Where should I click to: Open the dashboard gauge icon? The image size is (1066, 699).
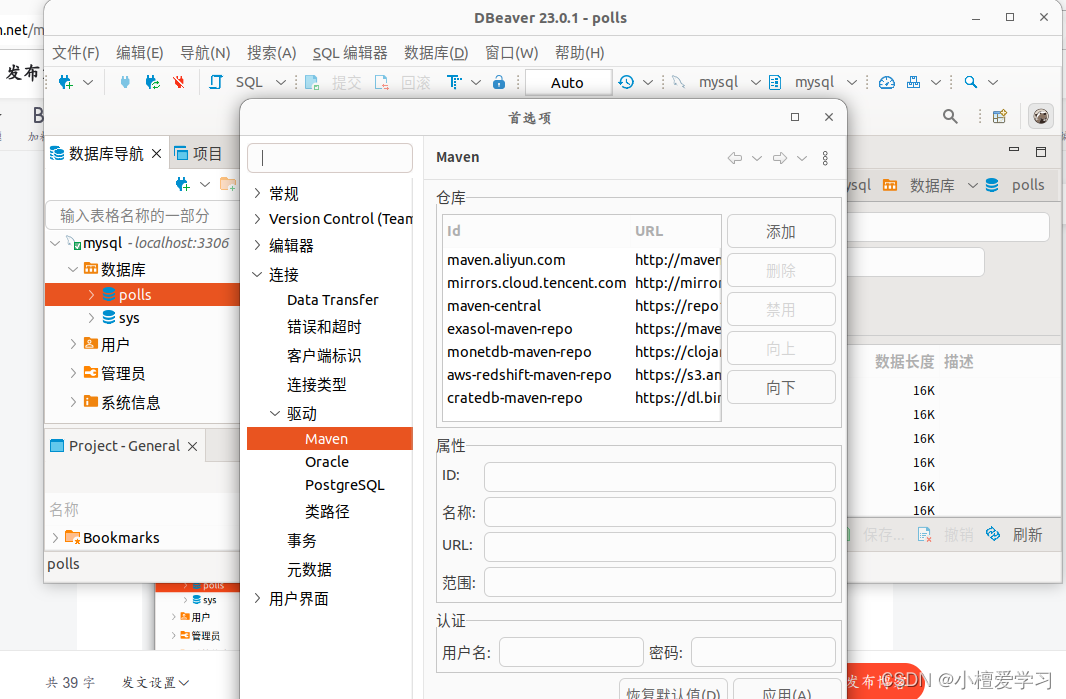pyautogui.click(x=887, y=82)
